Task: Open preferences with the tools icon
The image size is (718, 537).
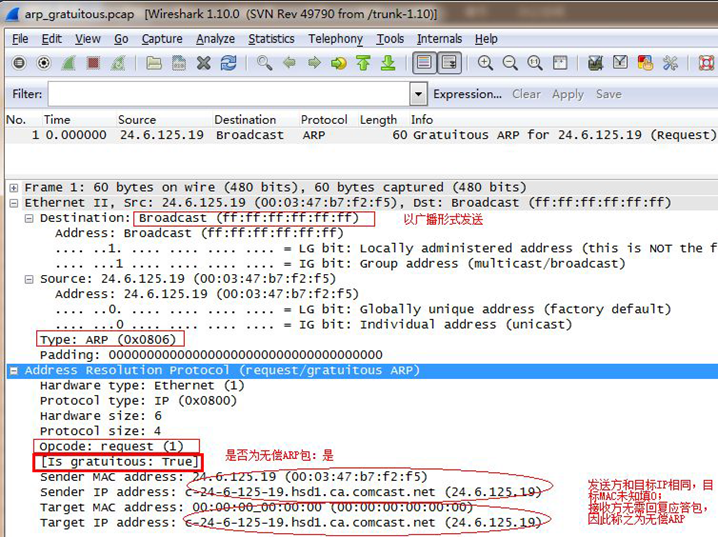Action: [670, 63]
